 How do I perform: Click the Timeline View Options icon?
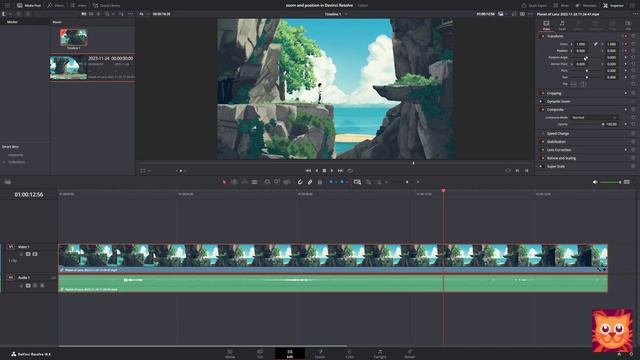(8, 182)
